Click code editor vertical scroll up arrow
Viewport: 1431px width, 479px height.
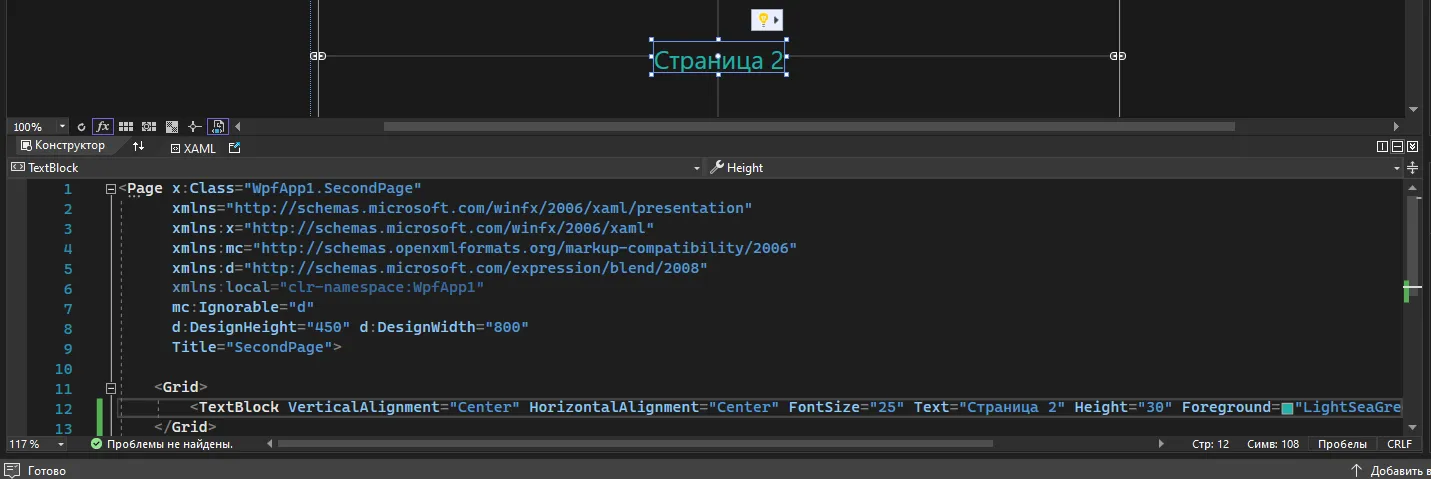click(x=1412, y=188)
